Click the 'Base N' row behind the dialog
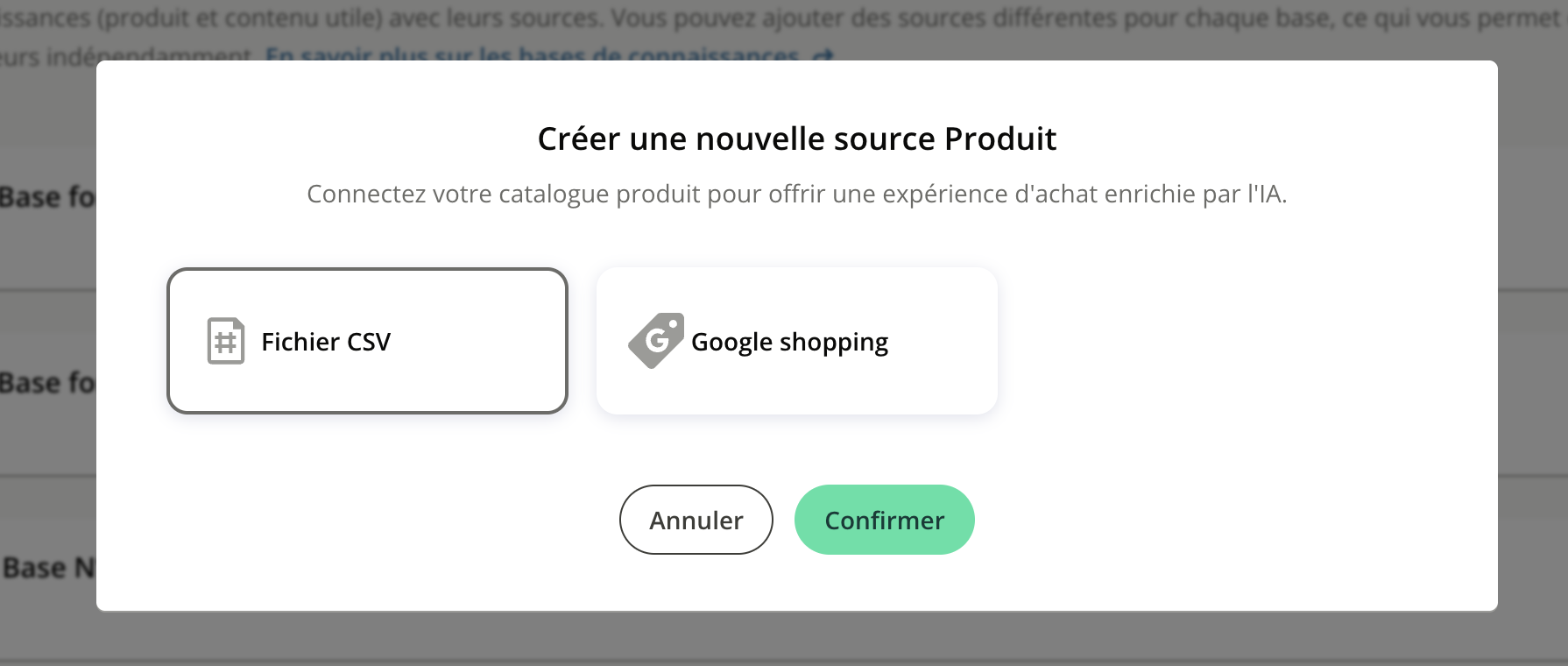This screenshot has height=666, width=1568. coord(48,568)
